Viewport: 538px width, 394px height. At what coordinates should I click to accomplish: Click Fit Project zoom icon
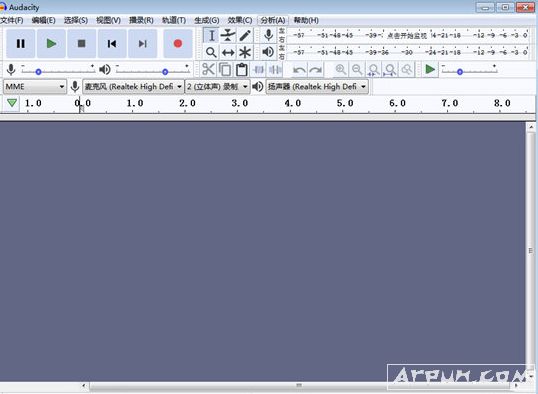click(x=390, y=70)
